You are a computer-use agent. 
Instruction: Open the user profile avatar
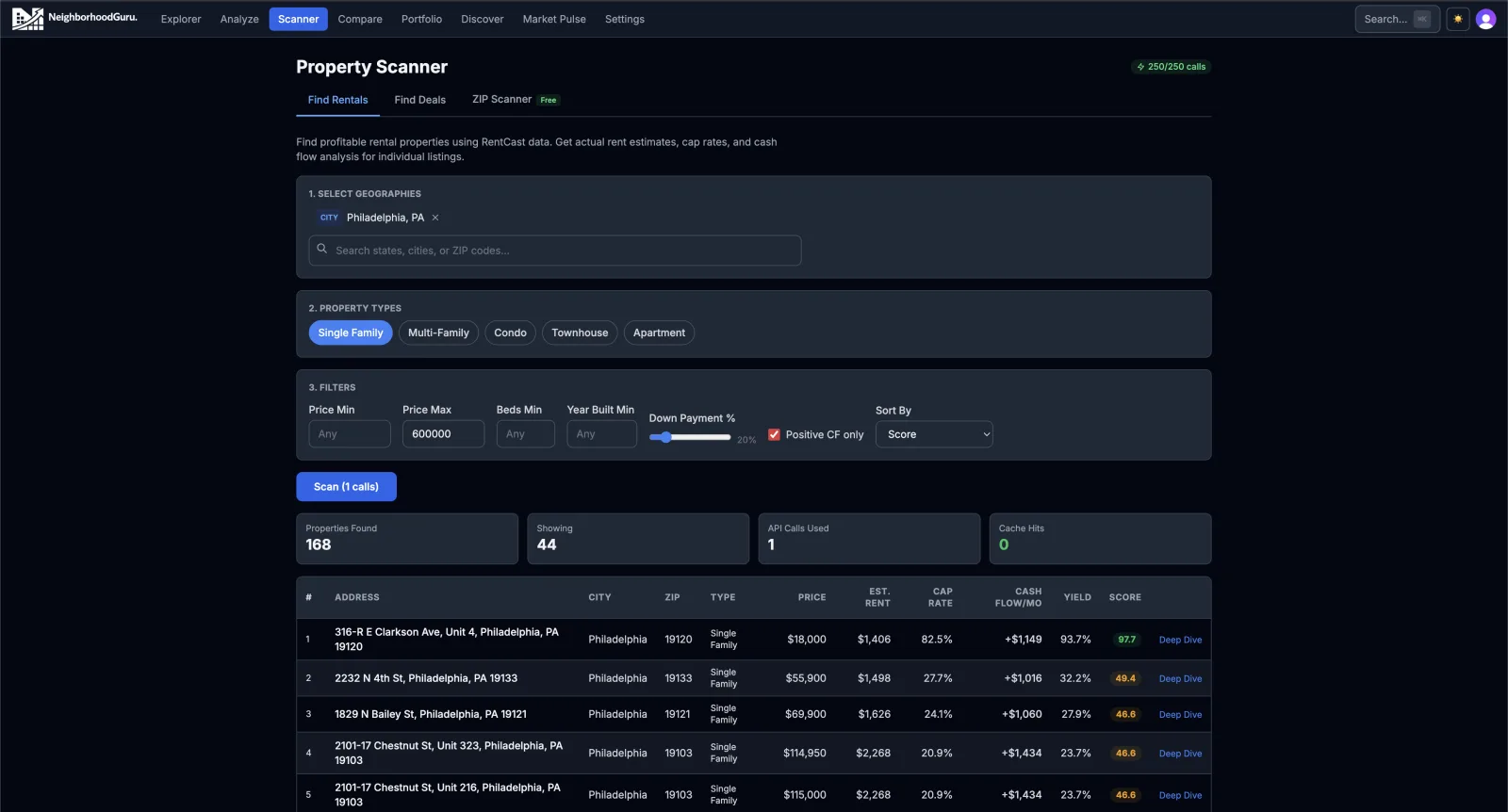coord(1486,19)
